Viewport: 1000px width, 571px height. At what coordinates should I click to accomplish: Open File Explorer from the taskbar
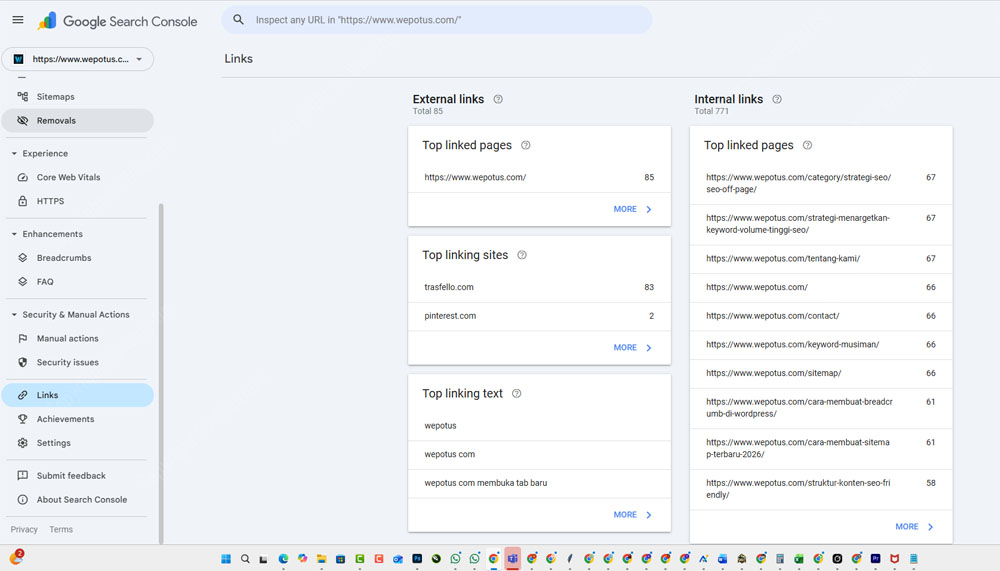coord(321,559)
